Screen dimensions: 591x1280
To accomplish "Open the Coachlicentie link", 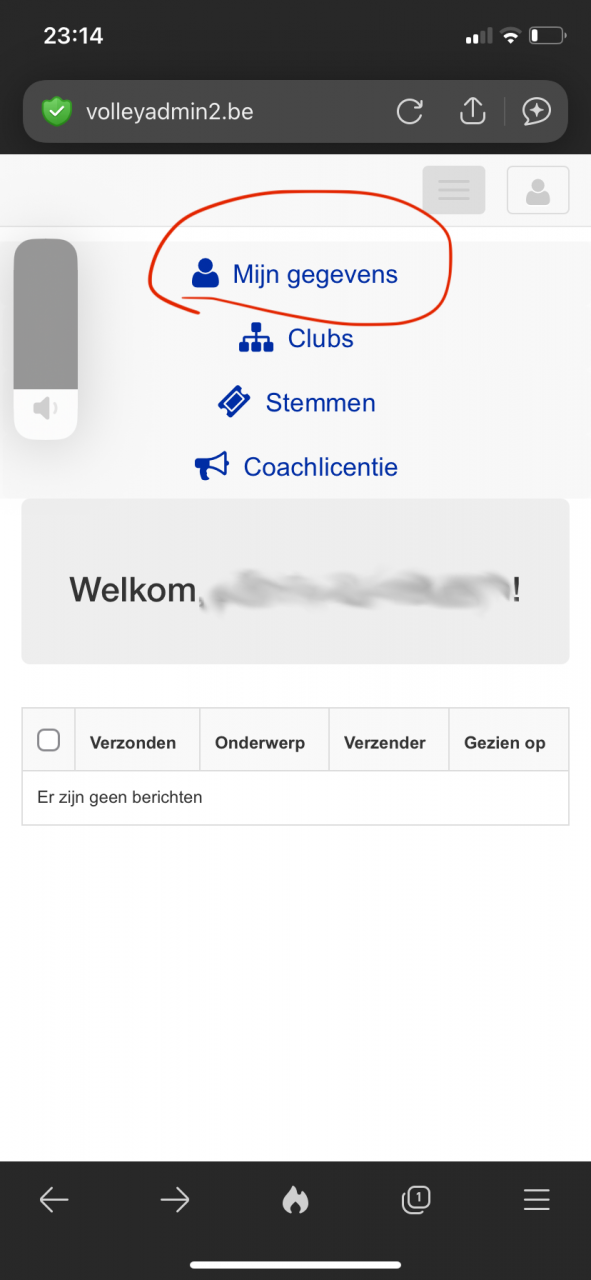I will (x=296, y=467).
